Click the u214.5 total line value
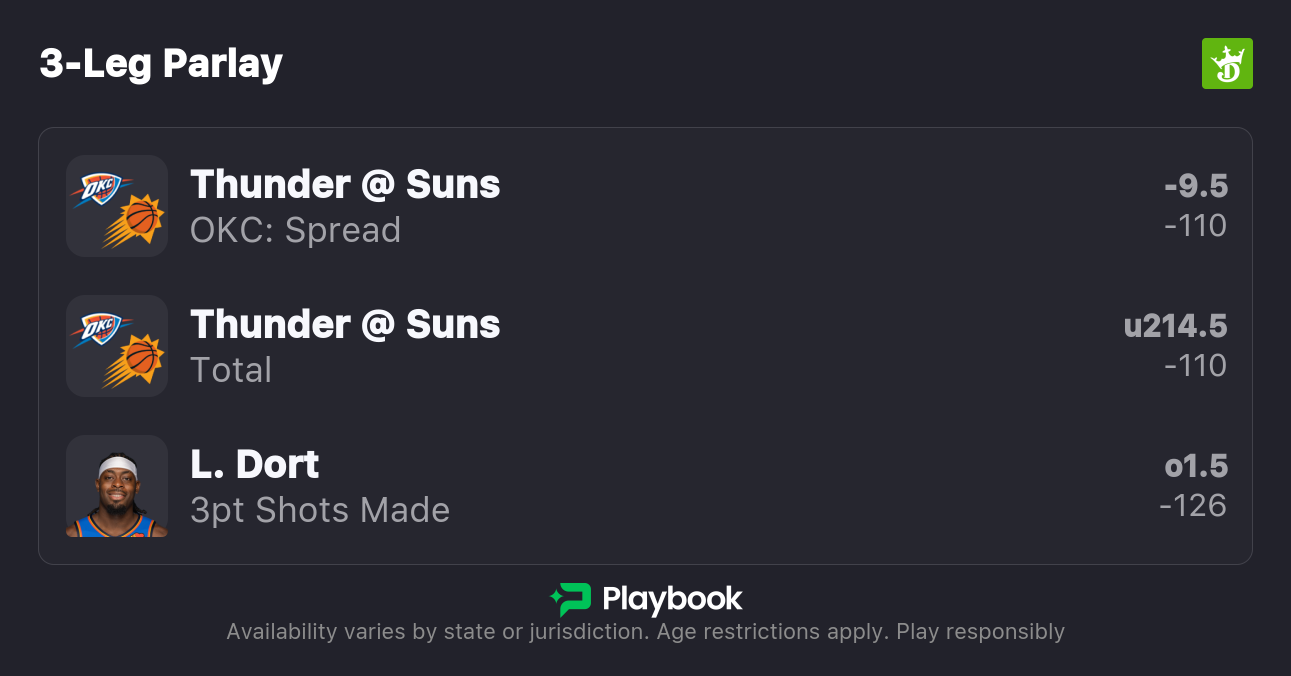Viewport: 1291px width, 676px height. 1175,326
